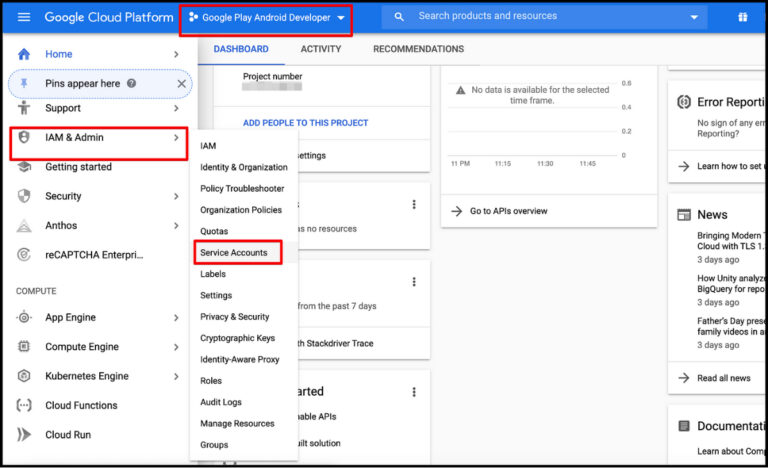The width and height of the screenshot is (768, 468).
Task: Switch to the Dashboard tab
Action: pyautogui.click(x=241, y=49)
